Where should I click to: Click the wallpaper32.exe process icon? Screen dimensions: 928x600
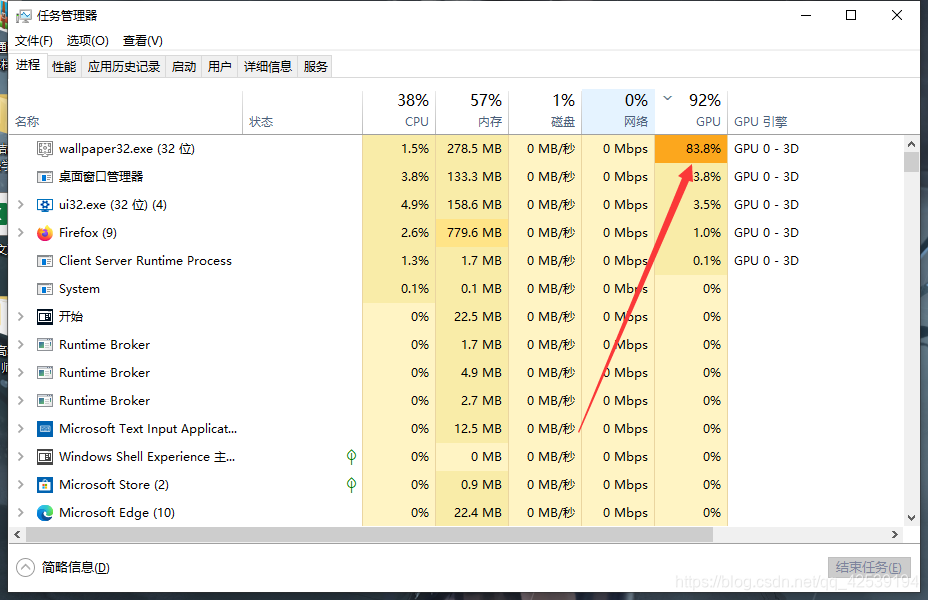(44, 149)
